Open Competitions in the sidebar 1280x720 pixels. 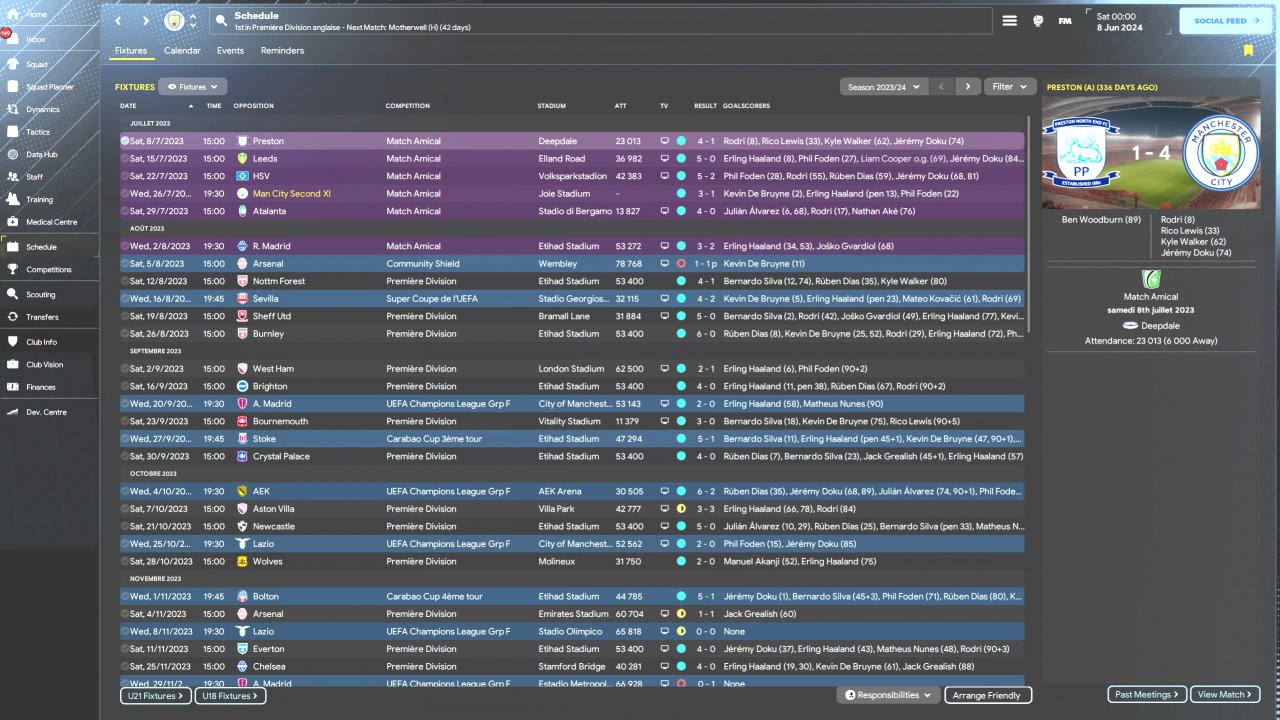[50, 269]
